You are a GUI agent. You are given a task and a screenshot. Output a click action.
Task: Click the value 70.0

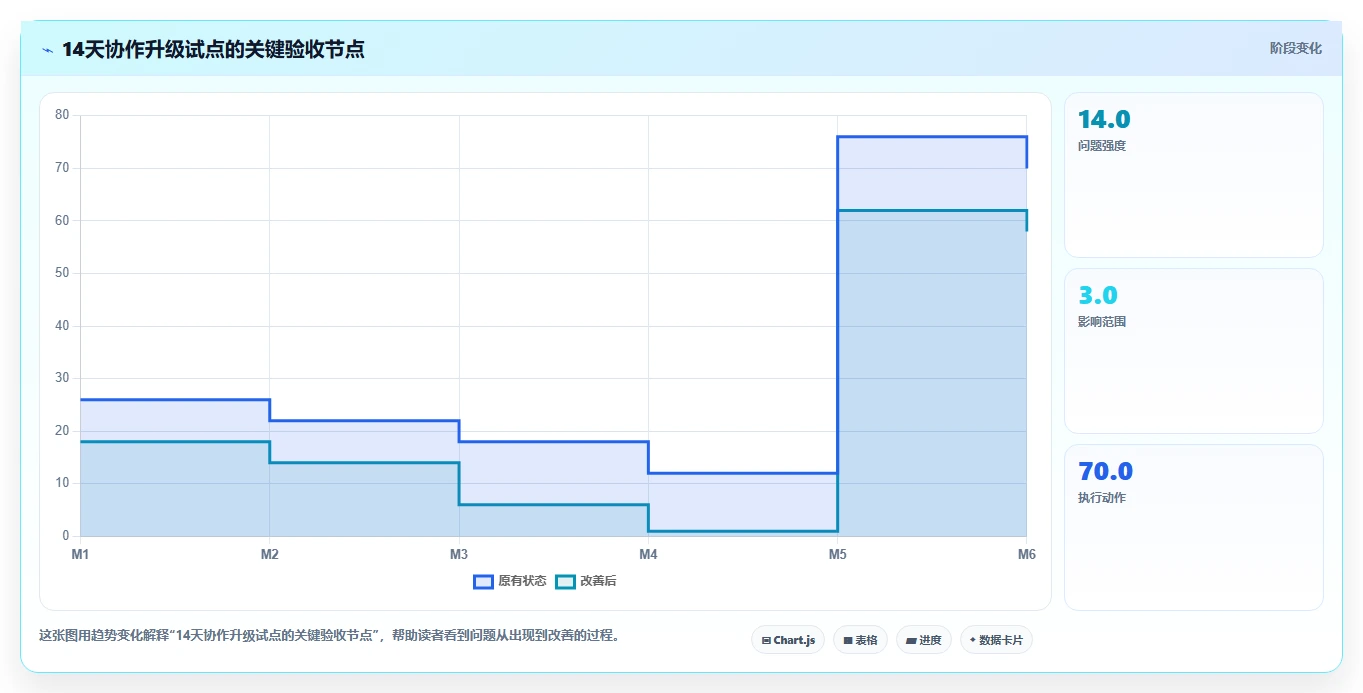1105,472
